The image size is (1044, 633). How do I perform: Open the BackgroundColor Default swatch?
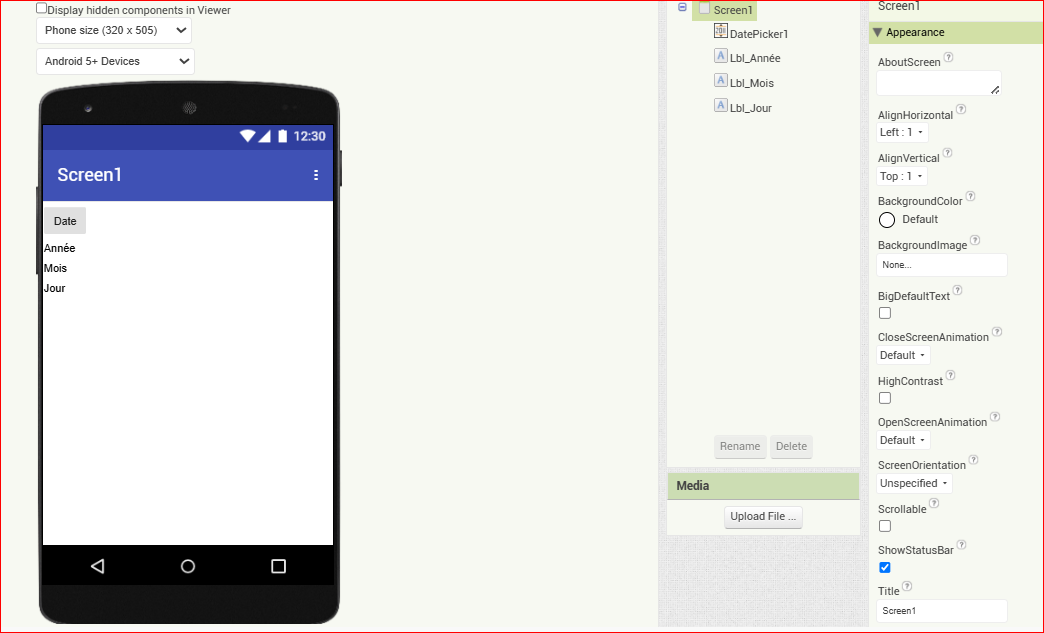(x=887, y=220)
